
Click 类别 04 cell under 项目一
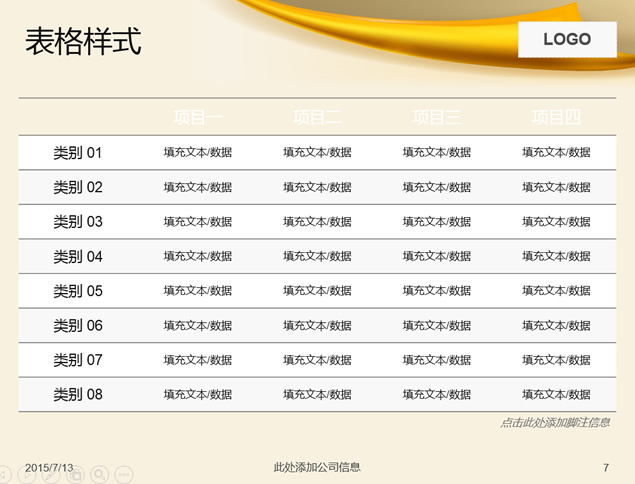coord(198,256)
